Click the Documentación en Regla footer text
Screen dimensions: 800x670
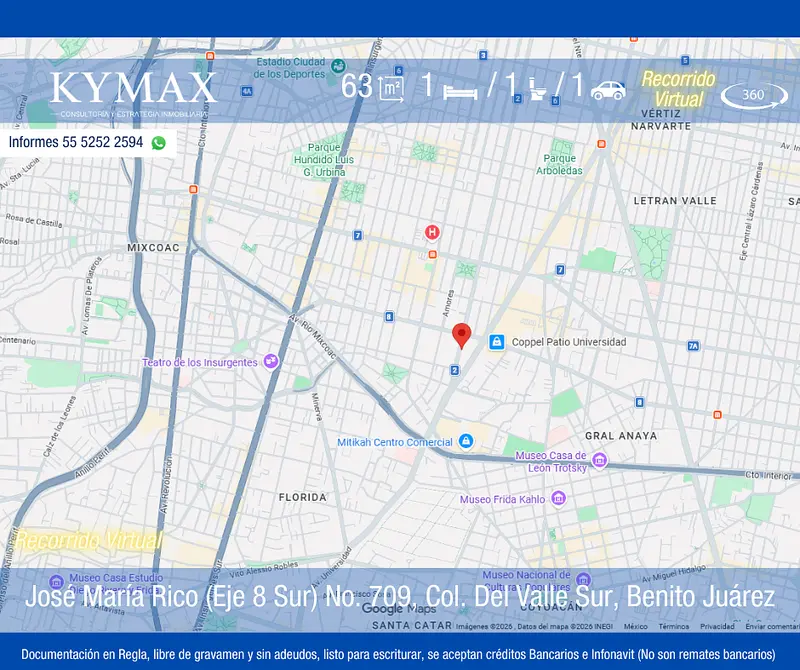click(398, 654)
